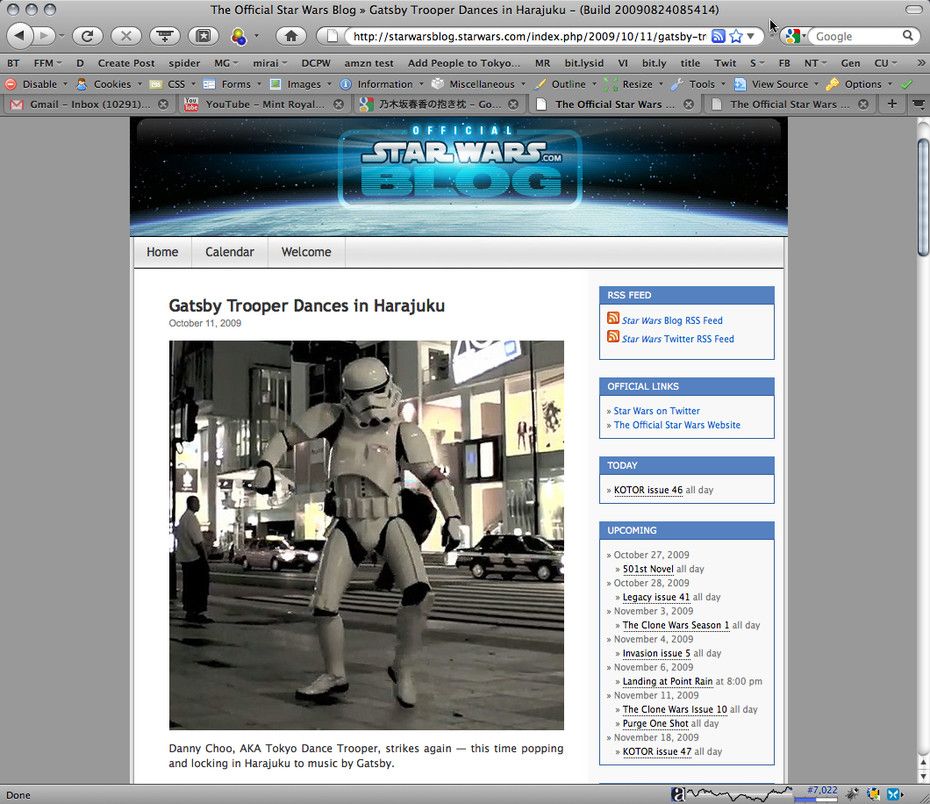
Task: Choose search engine via Google icon dropdown
Action: point(795,36)
